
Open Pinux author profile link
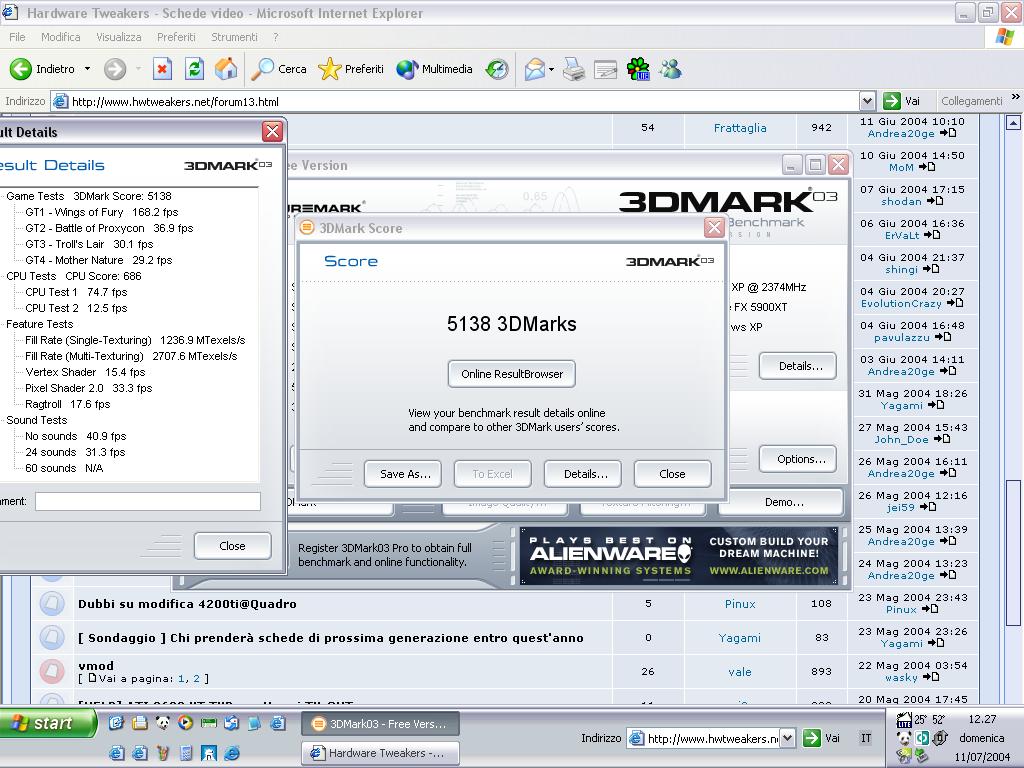[740, 604]
